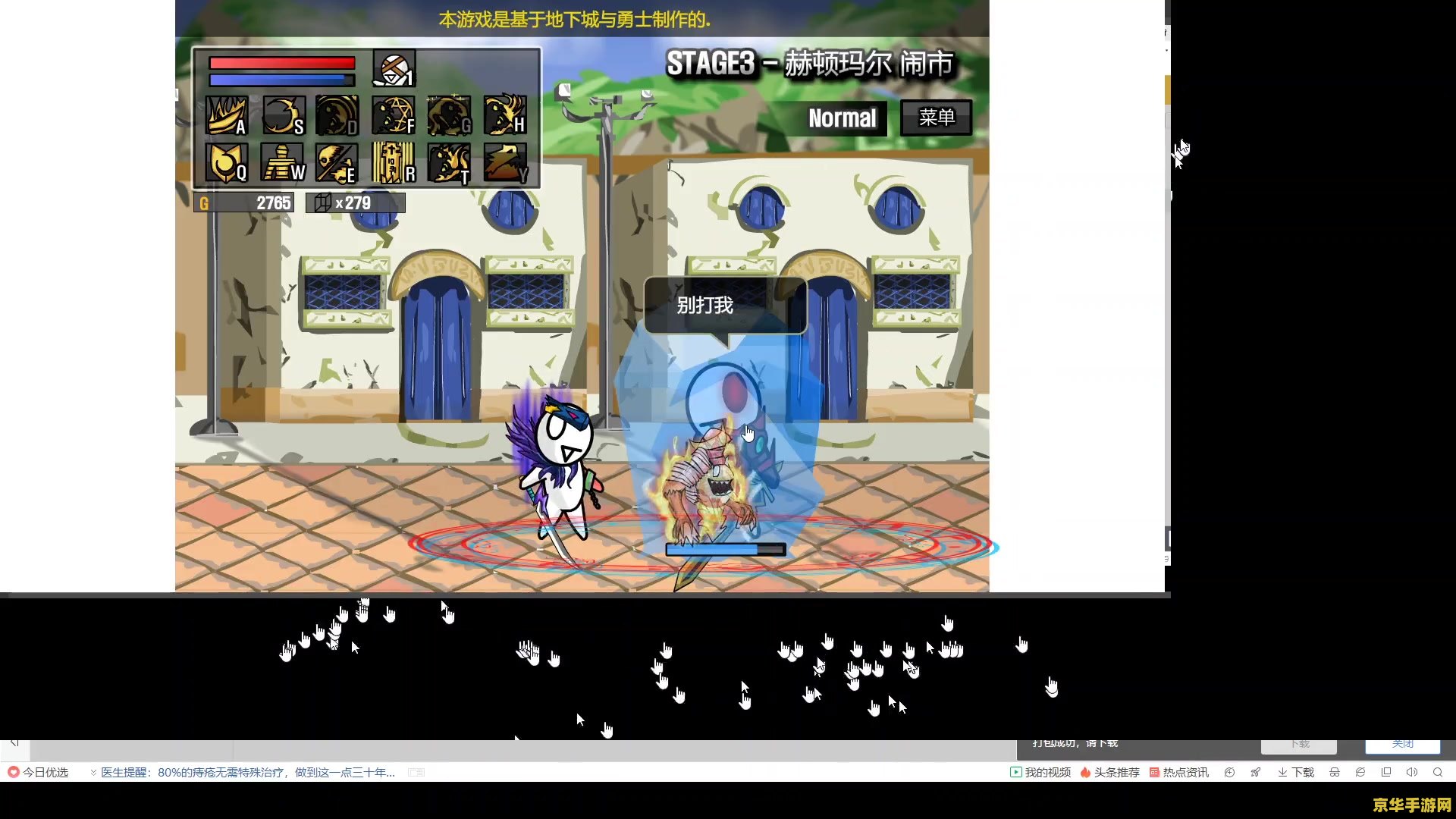Image resolution: width=1456 pixels, height=819 pixels.
Task: Select the G skill icon
Action: 449,116
